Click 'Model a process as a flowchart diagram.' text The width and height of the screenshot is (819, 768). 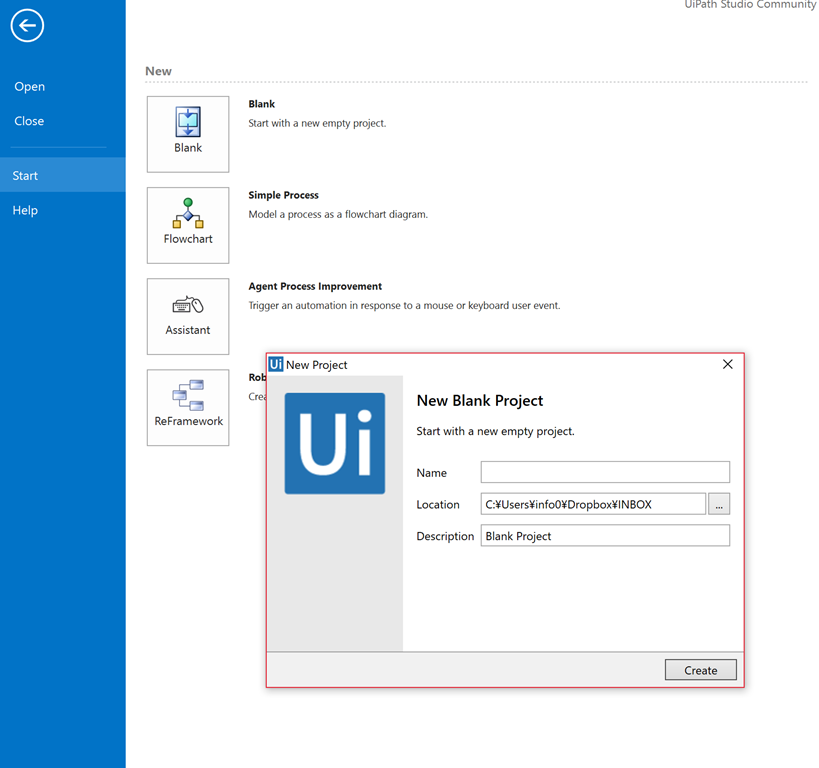tap(338, 214)
